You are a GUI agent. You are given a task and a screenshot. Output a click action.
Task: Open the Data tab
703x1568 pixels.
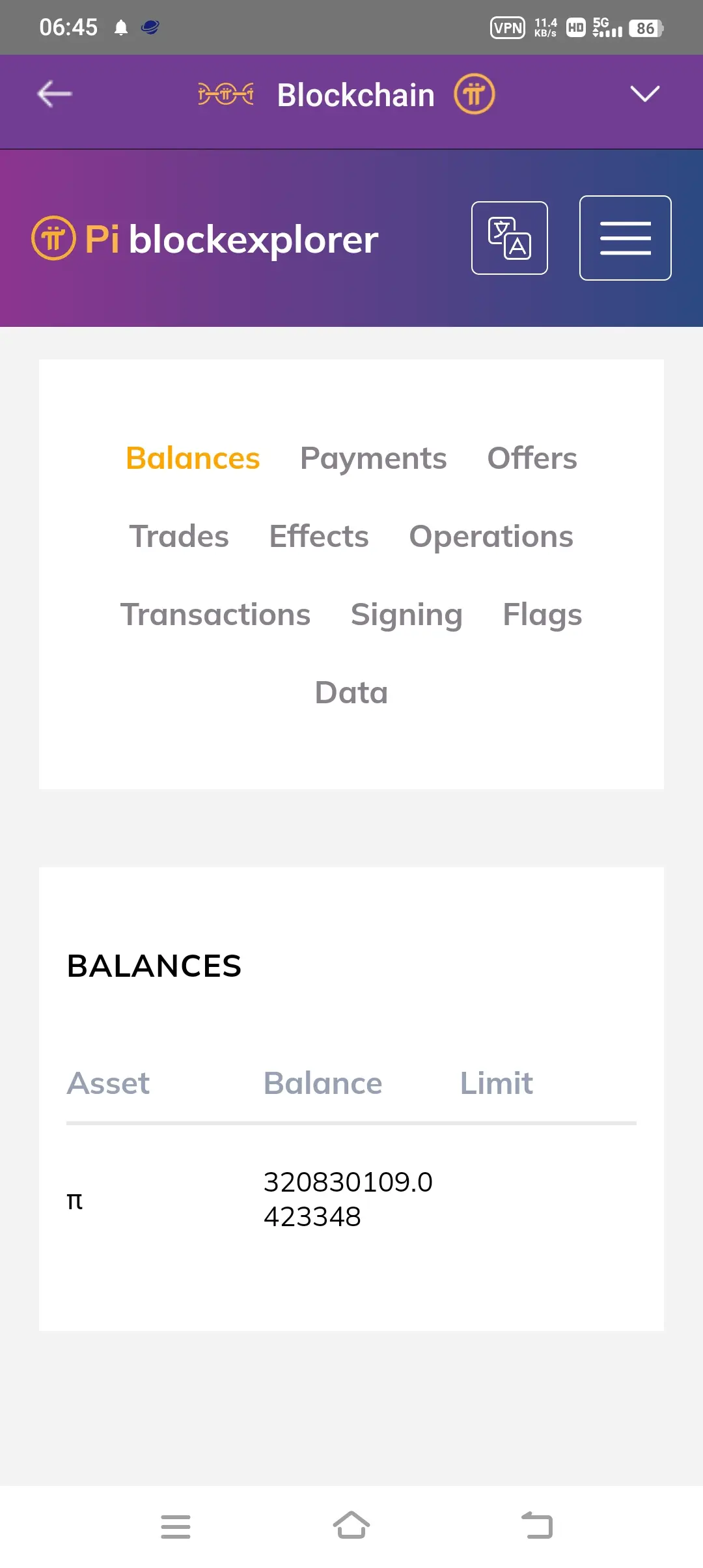tap(351, 693)
